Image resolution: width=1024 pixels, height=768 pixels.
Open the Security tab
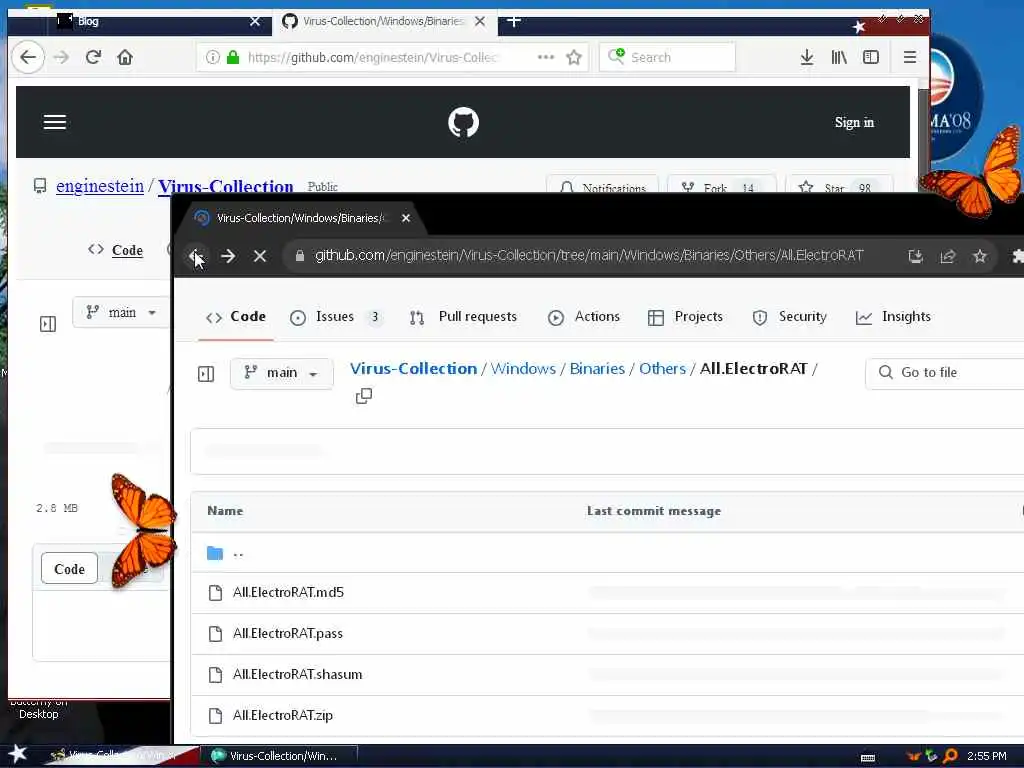coord(789,317)
